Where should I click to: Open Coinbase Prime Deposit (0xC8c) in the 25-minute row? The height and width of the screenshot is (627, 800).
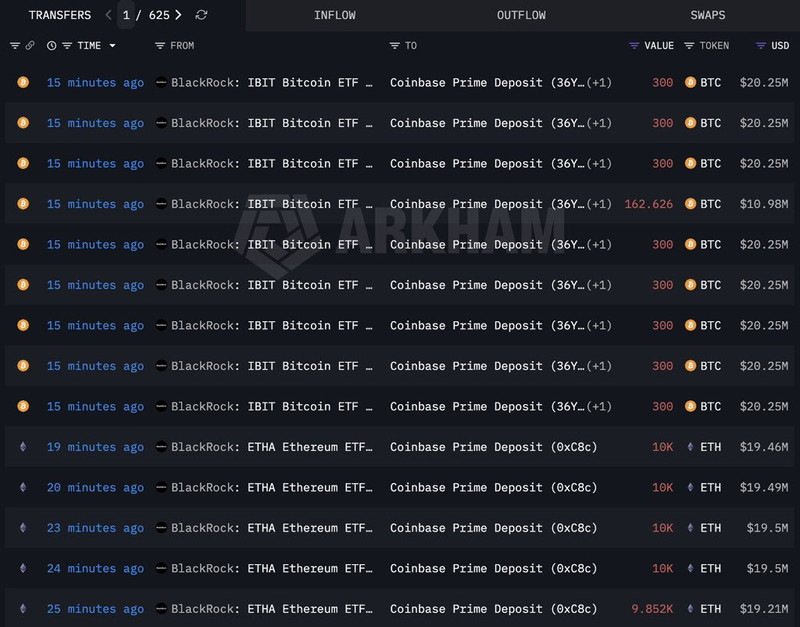[x=493, y=609]
